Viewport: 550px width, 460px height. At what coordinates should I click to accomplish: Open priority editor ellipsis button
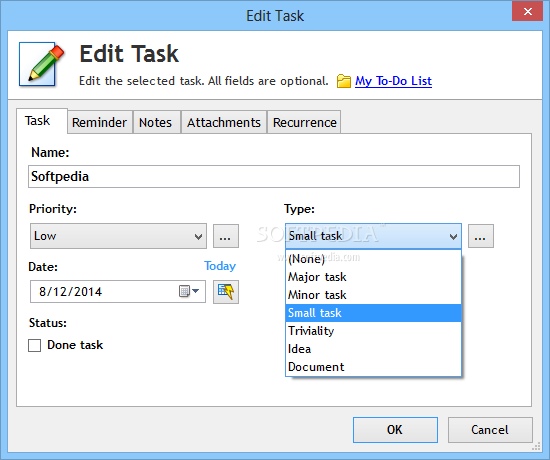[x=226, y=236]
